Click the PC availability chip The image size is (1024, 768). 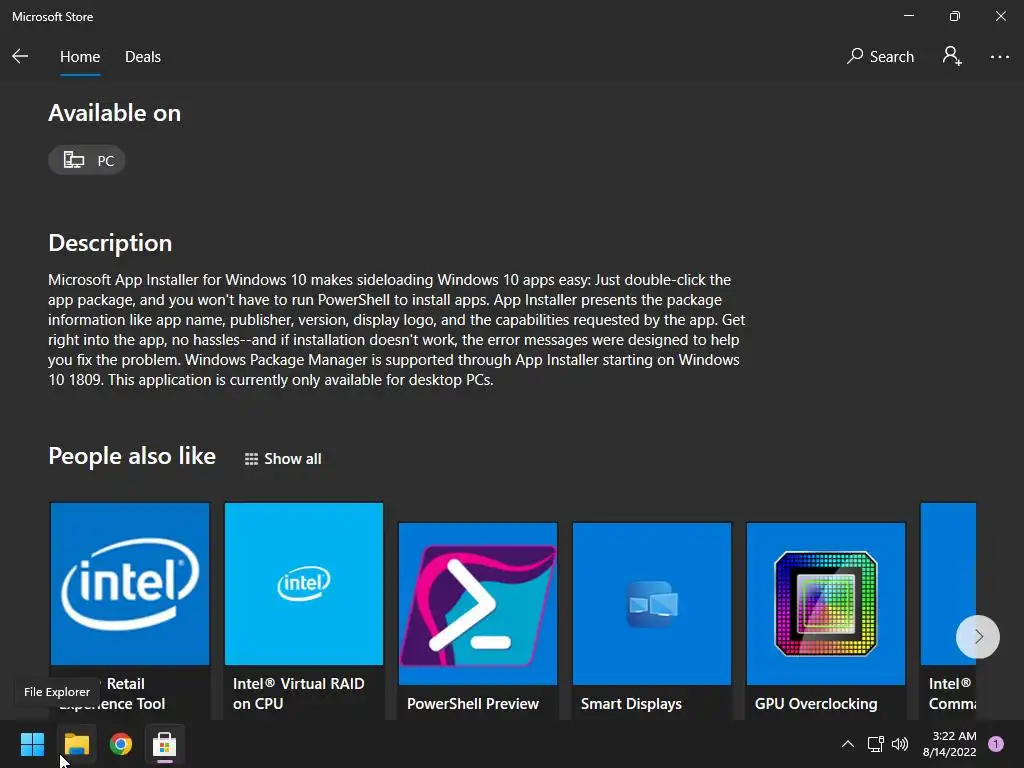[x=87, y=160]
